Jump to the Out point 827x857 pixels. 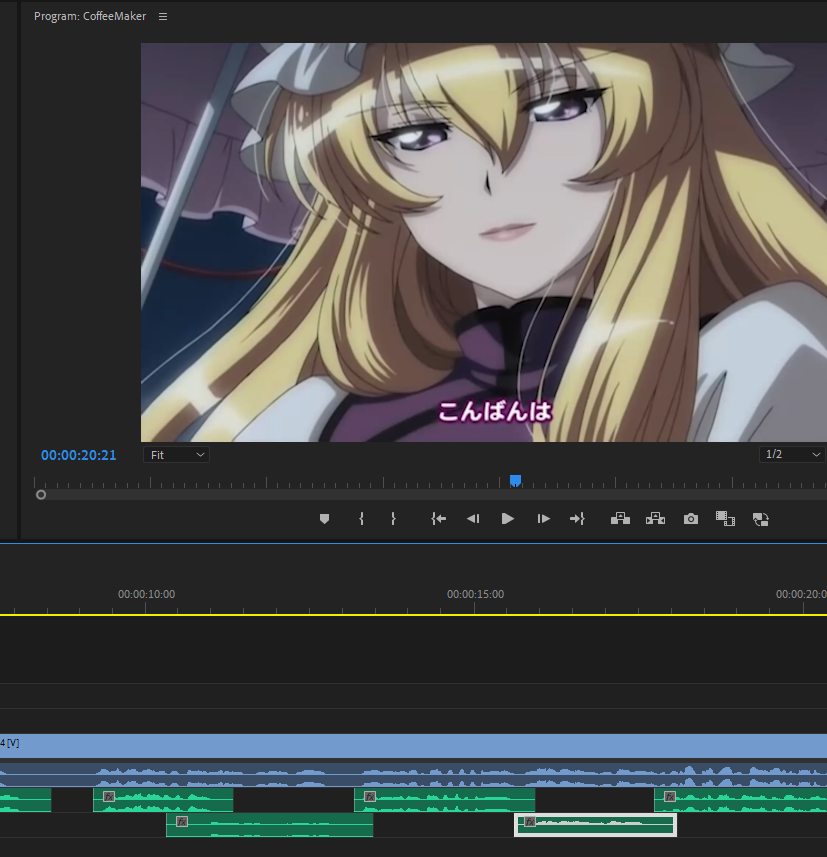click(x=577, y=519)
